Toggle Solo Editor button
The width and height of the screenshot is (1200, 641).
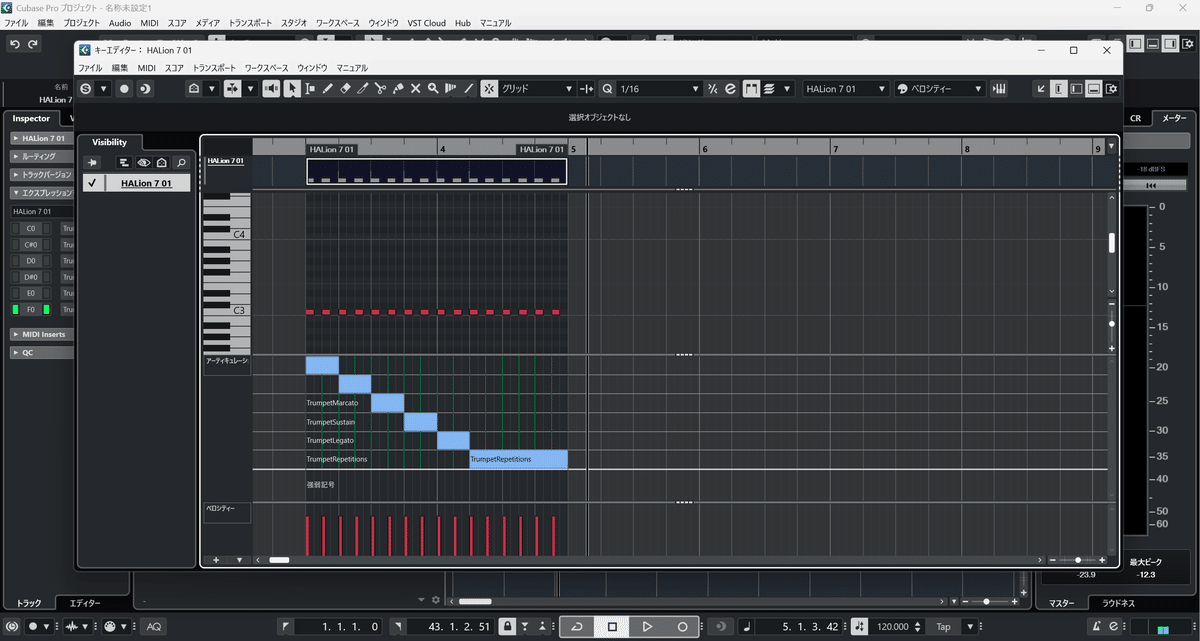pos(86,89)
